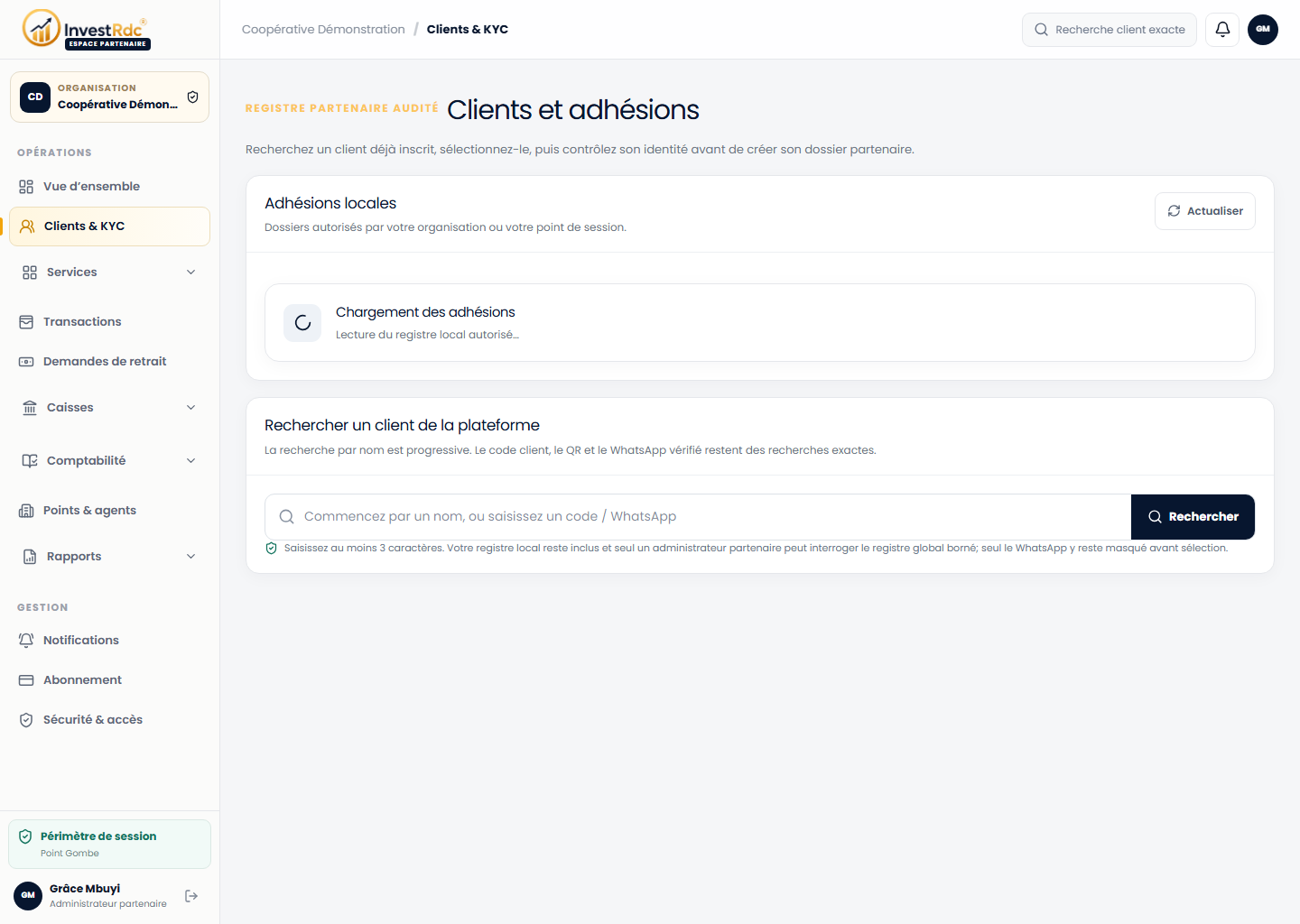This screenshot has height=924, width=1300.
Task: Click the Services grid icon
Action: (x=30, y=273)
